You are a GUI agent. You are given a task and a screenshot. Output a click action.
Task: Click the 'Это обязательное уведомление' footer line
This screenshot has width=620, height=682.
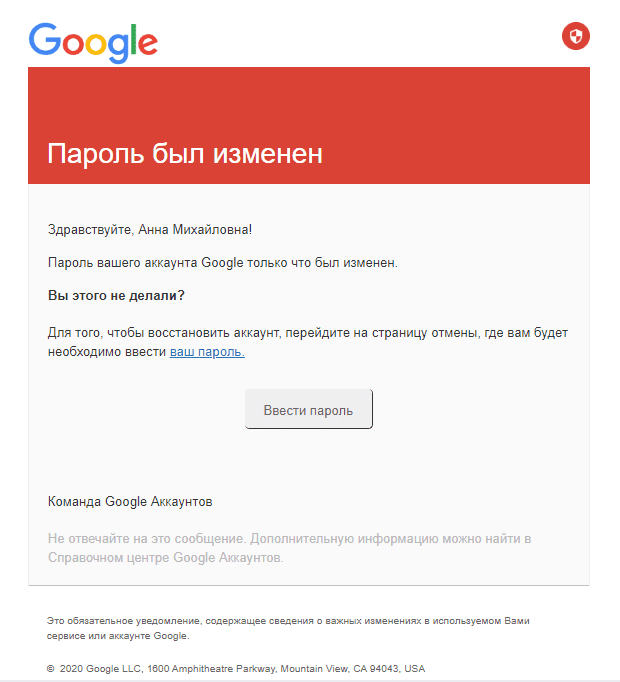[288, 621]
